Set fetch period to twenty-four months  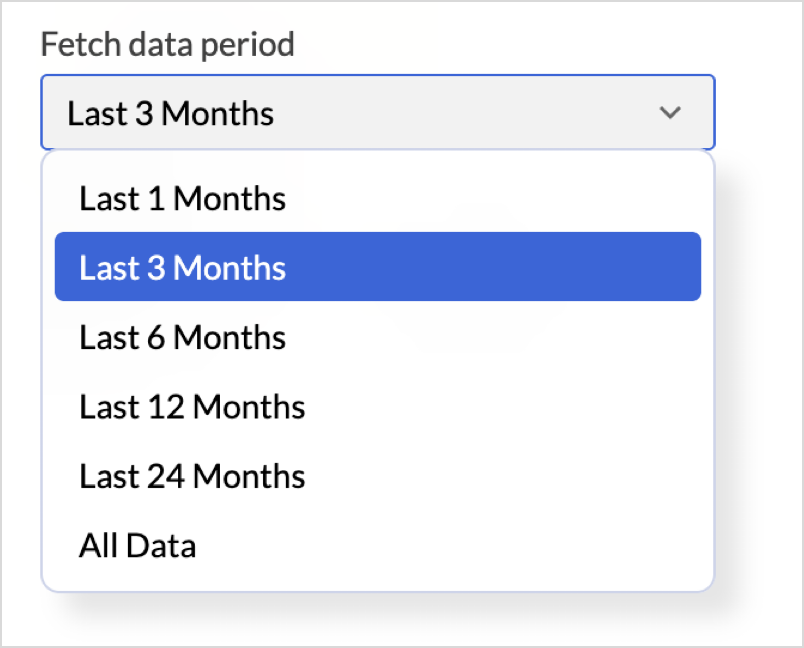click(x=192, y=476)
